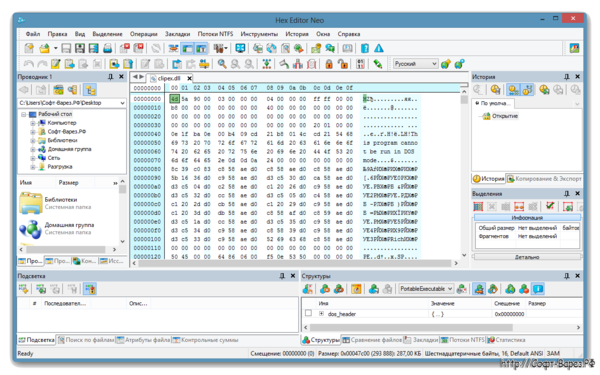Collapse the Рабочий стол tree node
The height and width of the screenshot is (375, 600).
click(x=24, y=114)
